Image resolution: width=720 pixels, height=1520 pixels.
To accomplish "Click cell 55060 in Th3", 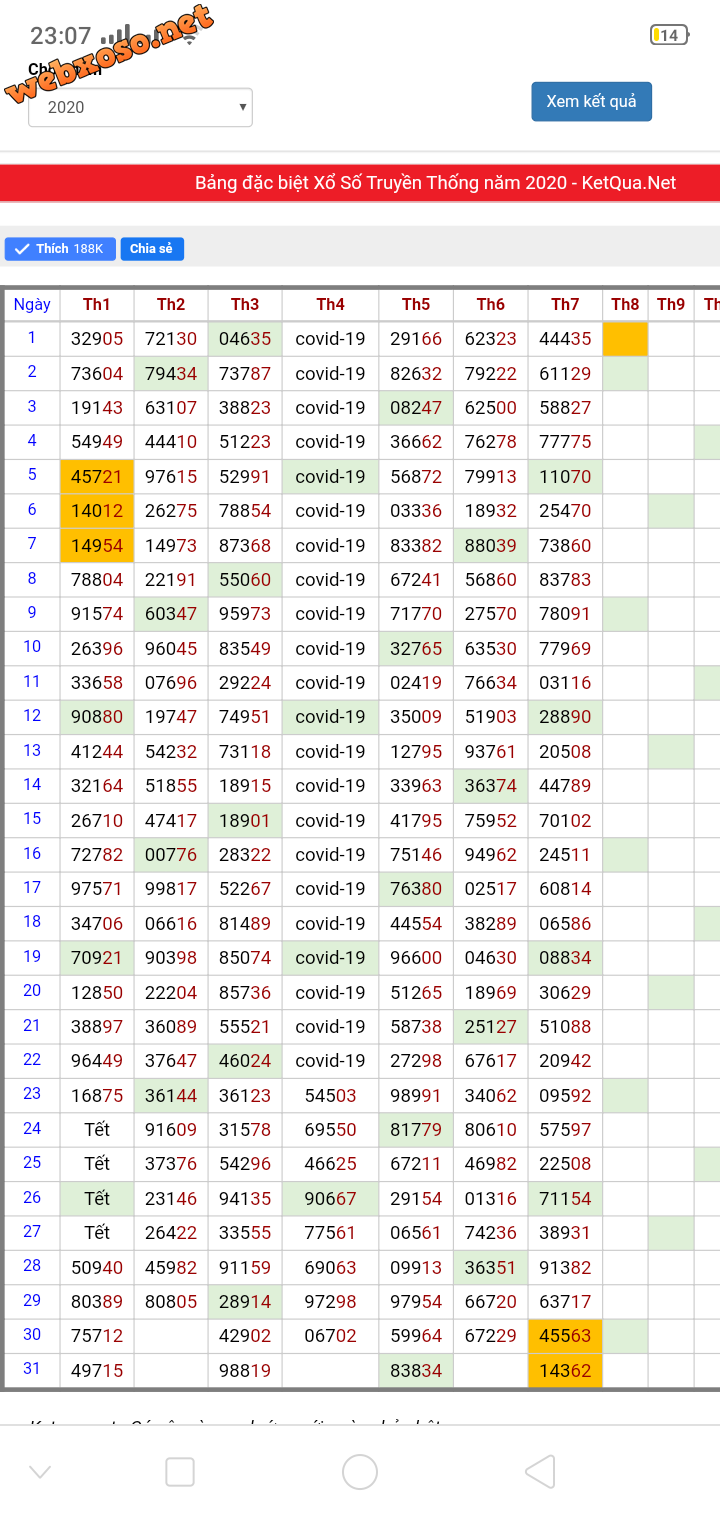I will pyautogui.click(x=245, y=579).
